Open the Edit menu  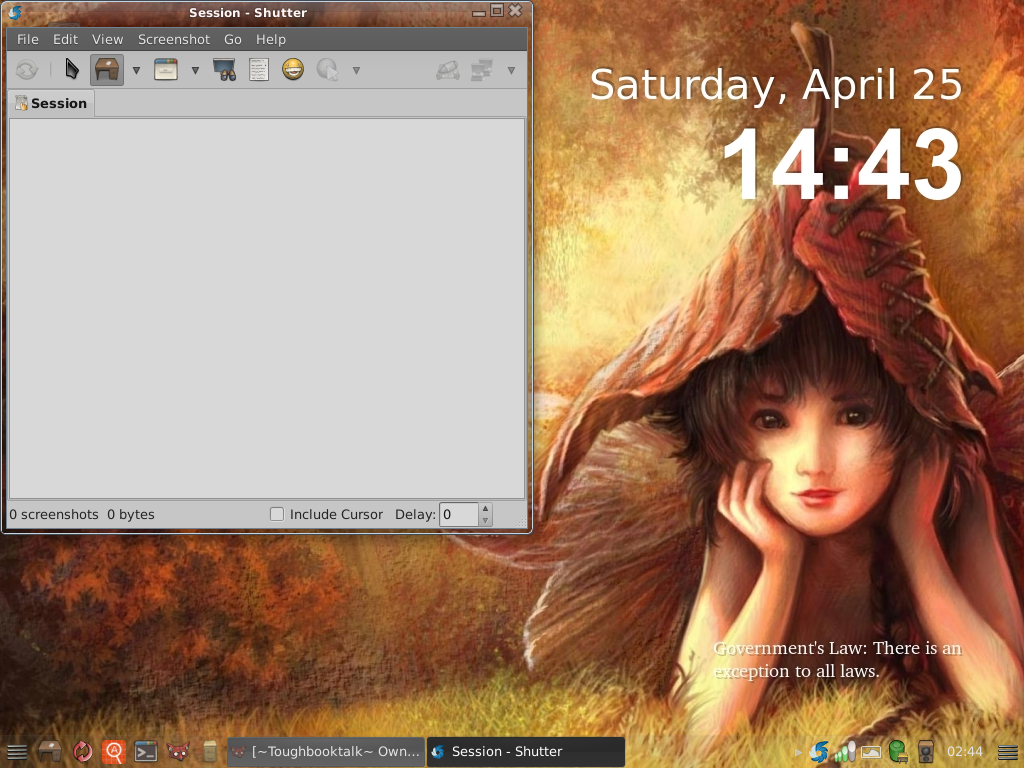point(65,39)
